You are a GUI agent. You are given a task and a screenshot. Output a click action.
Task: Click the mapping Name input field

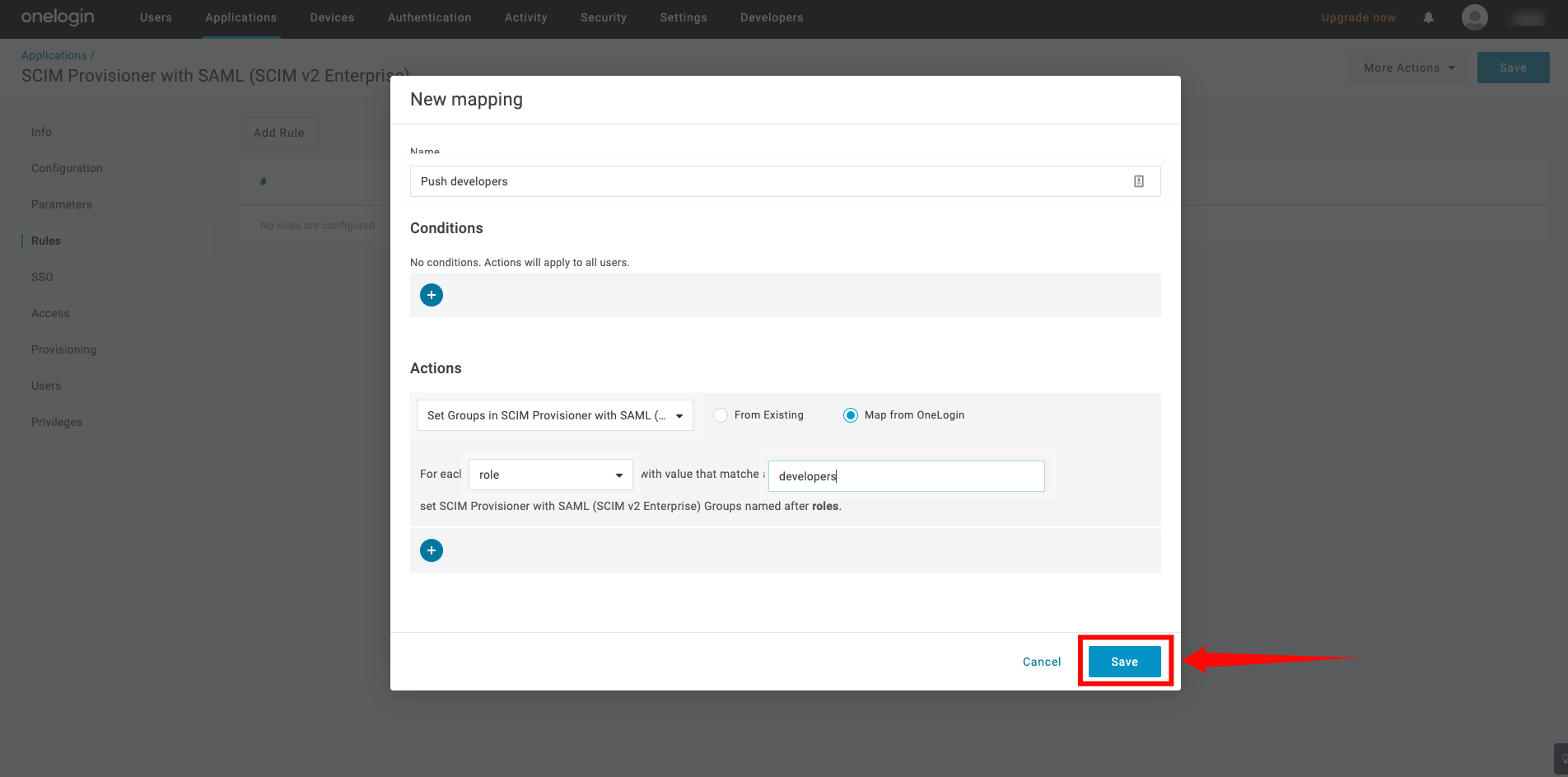pos(786,181)
